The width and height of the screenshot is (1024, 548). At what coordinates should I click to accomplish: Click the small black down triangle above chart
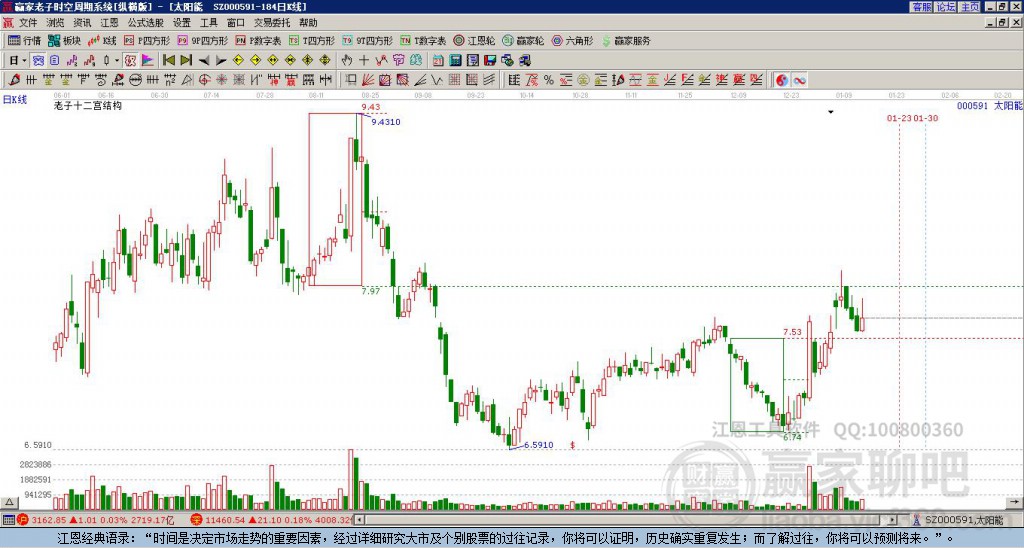(831, 112)
